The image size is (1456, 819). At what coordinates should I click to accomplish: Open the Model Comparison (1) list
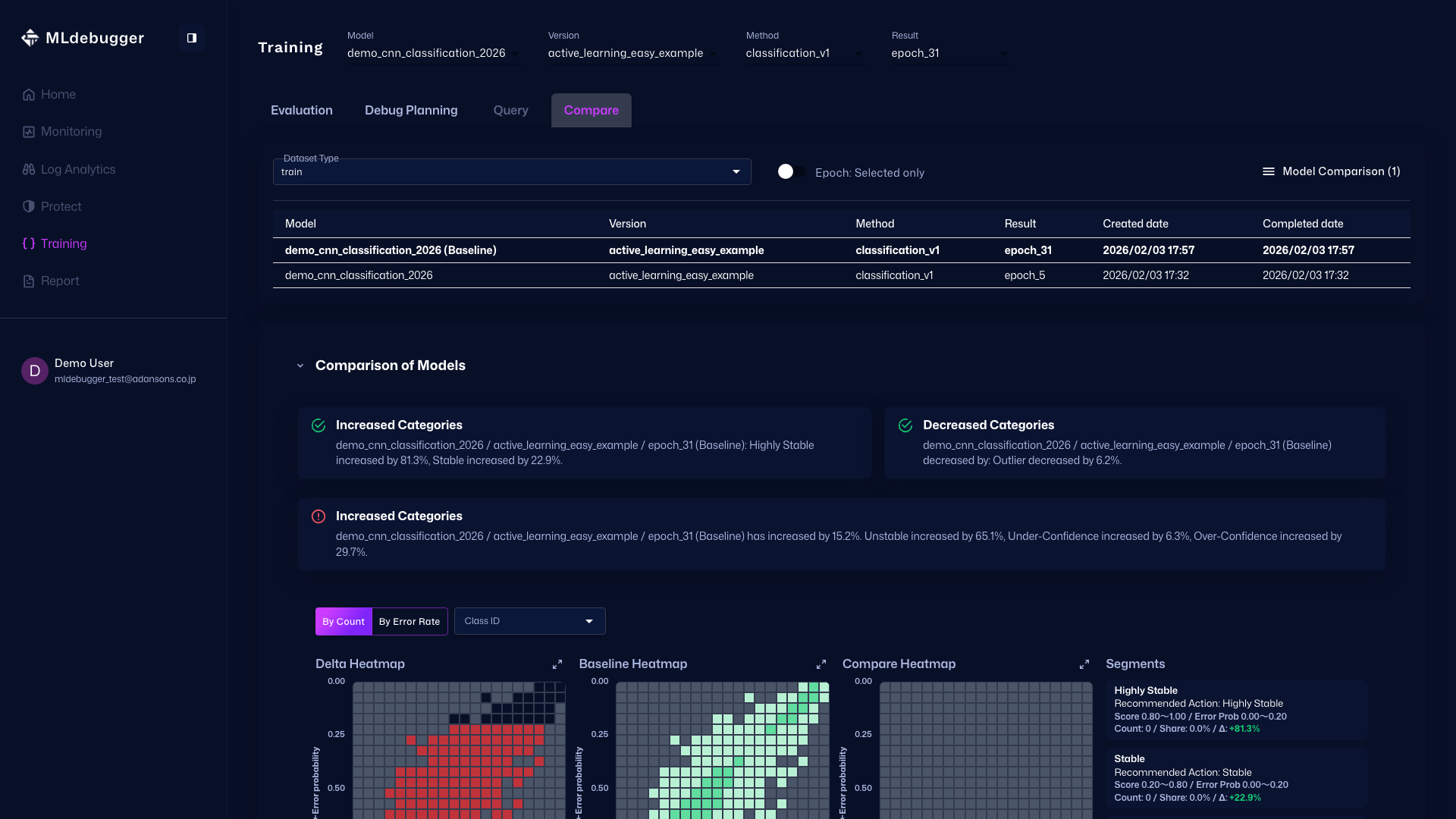[x=1331, y=171]
